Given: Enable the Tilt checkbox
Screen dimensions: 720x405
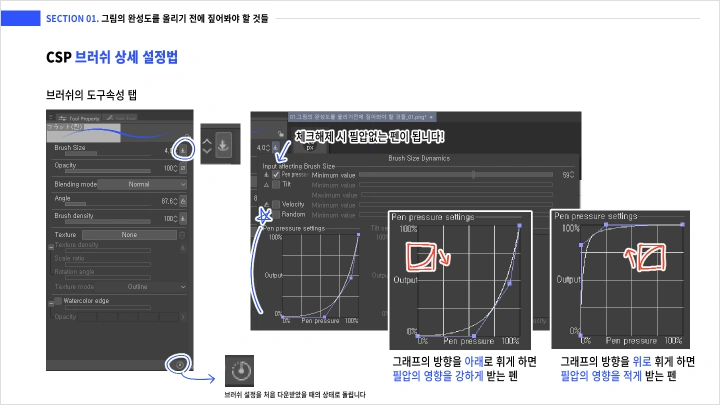Looking at the screenshot, I should [x=275, y=184].
